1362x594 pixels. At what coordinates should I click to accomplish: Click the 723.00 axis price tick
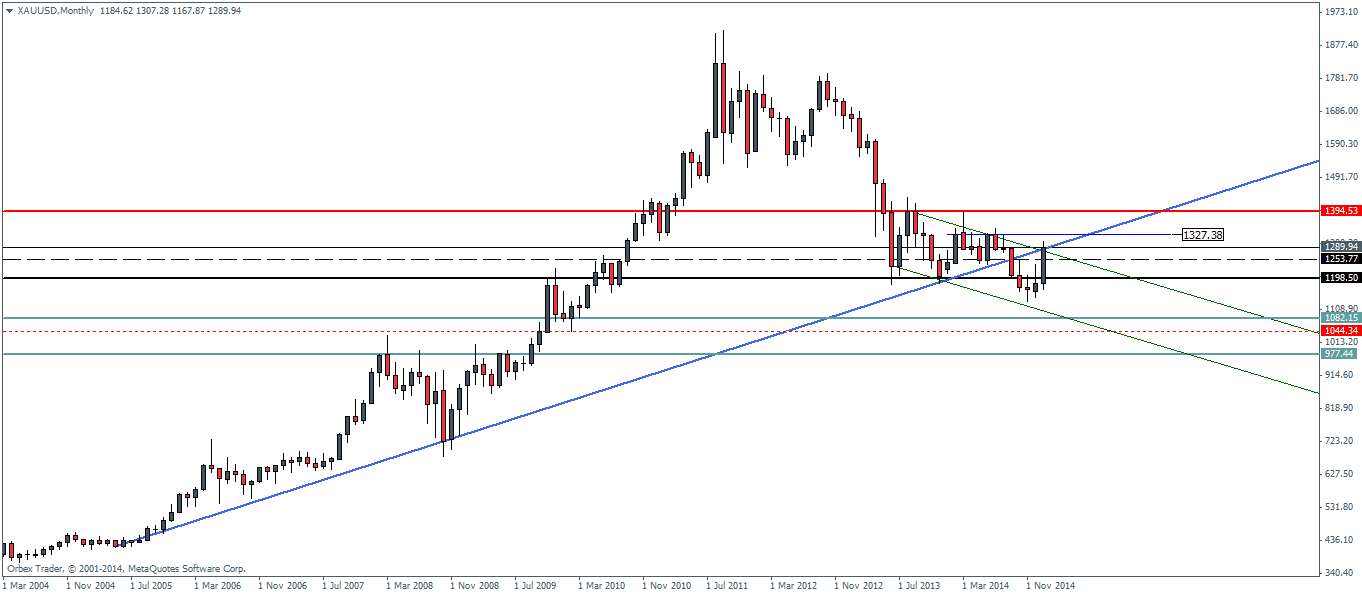click(1337, 441)
